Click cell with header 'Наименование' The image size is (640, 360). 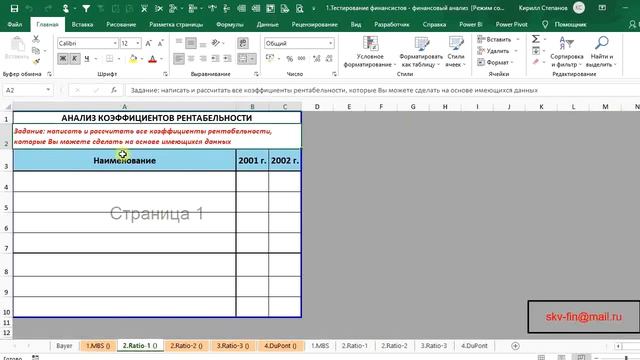[x=124, y=160]
